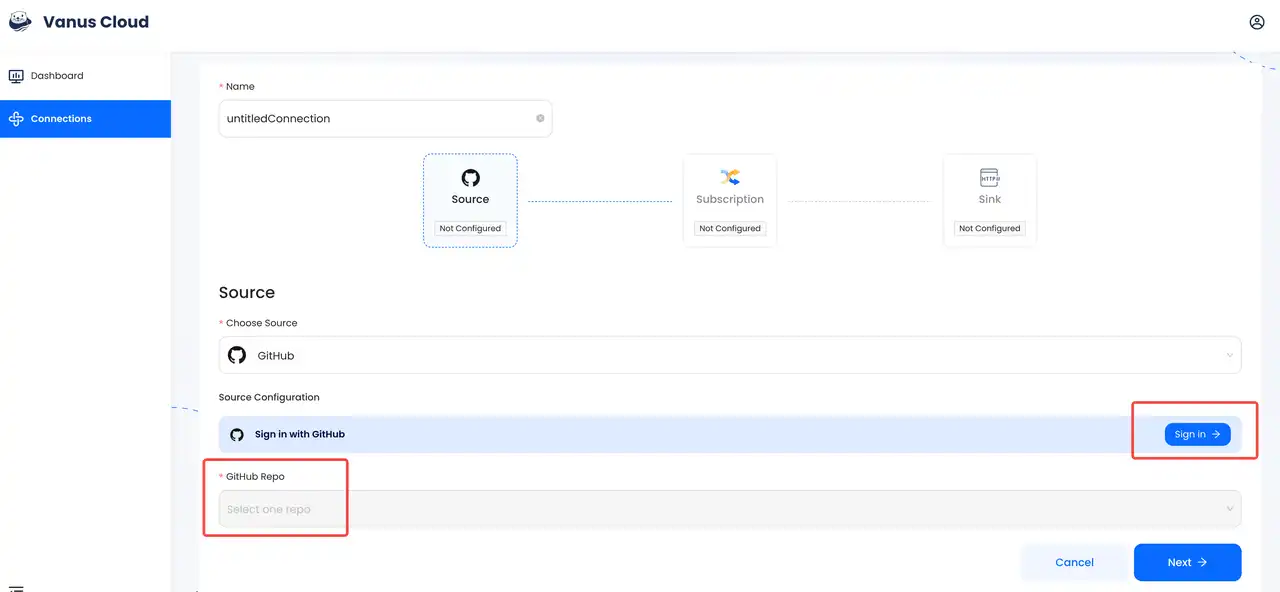The width and height of the screenshot is (1280, 592).
Task: Click the Not Configured badge under Source
Action: [x=470, y=228]
